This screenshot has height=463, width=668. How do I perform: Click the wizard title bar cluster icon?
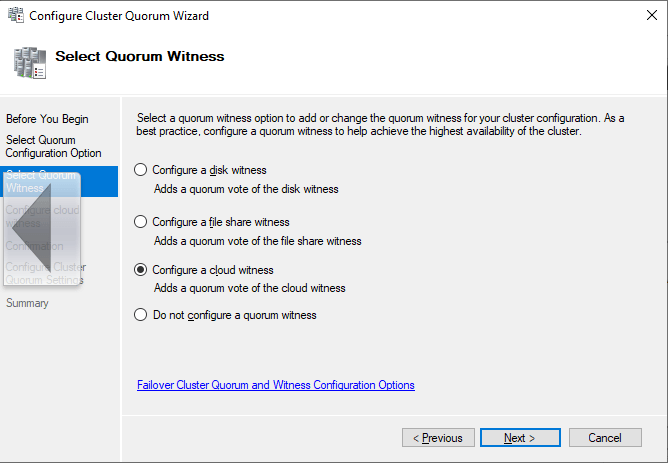(16, 15)
